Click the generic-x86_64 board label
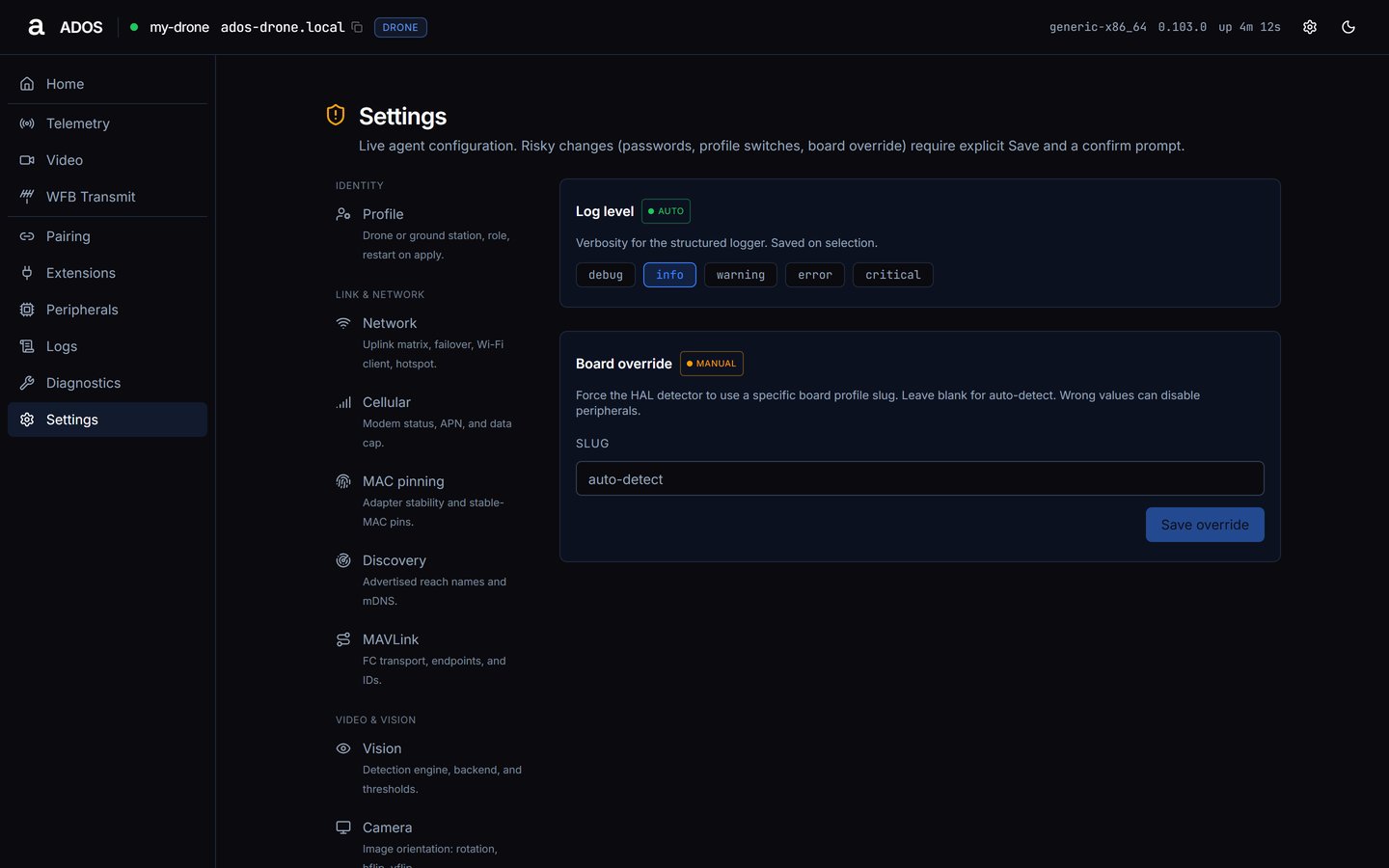 click(1098, 27)
